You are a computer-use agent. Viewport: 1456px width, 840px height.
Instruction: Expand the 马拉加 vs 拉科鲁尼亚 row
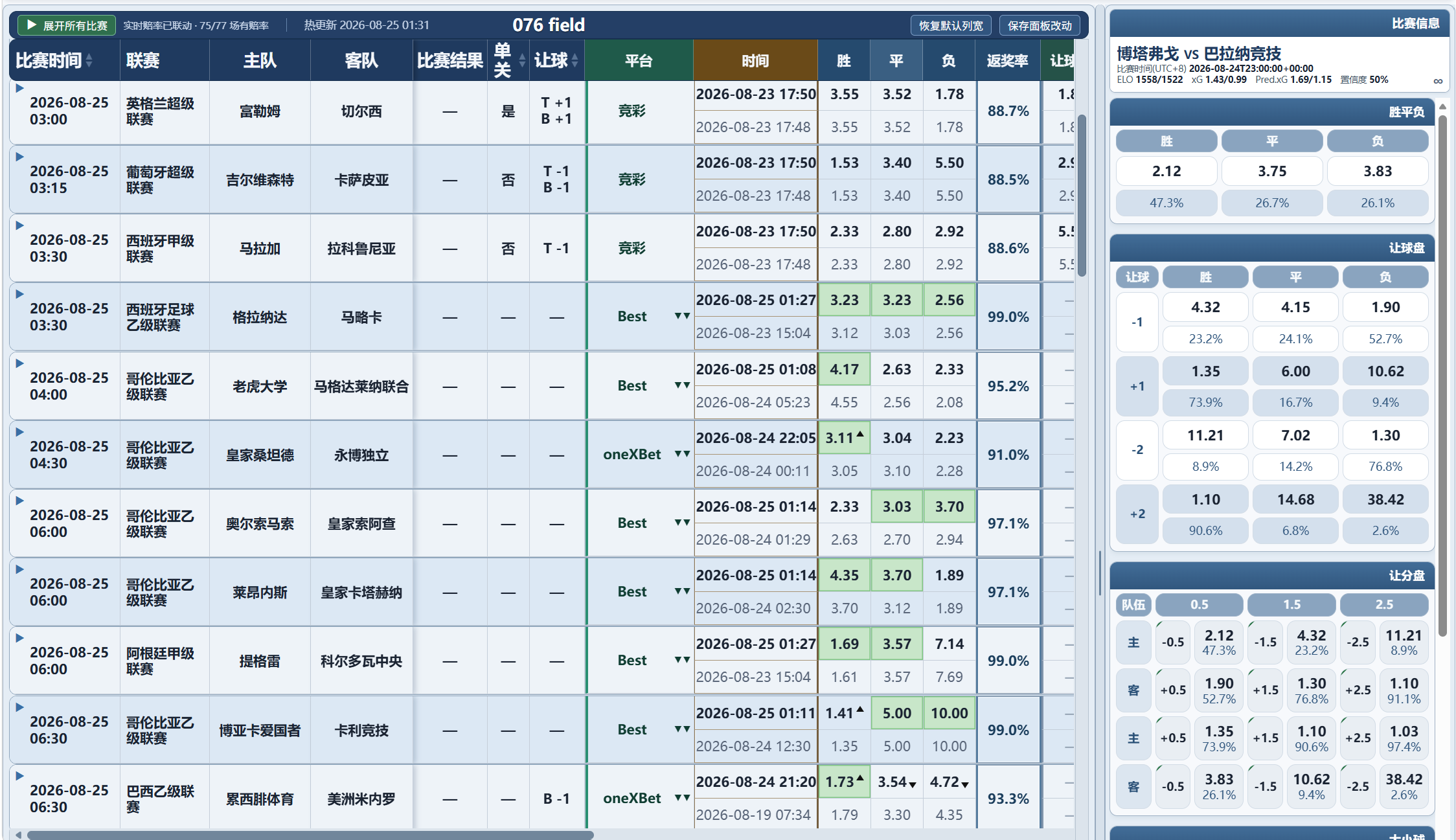pos(19,225)
